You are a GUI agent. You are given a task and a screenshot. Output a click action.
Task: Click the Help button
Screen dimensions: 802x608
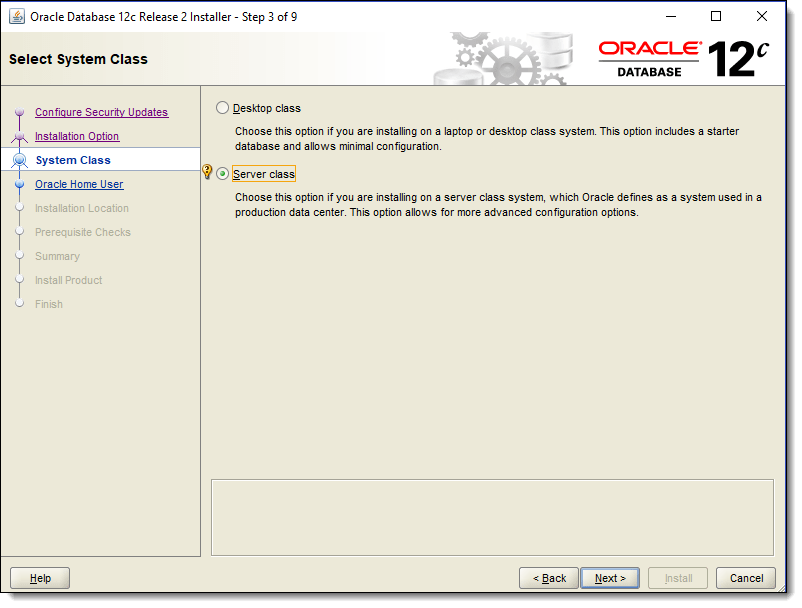39,578
